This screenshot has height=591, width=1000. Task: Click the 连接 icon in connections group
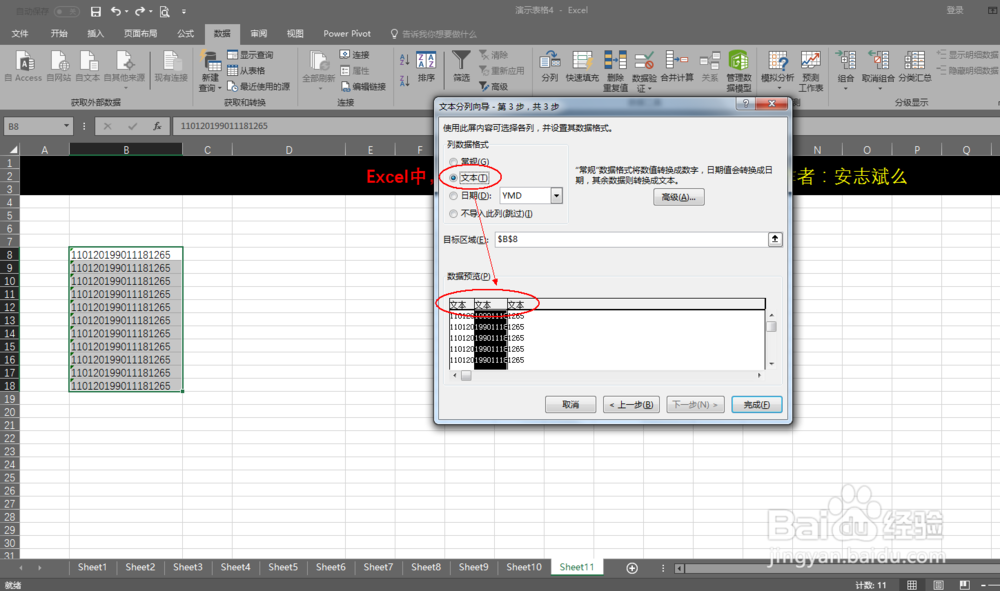click(345, 55)
